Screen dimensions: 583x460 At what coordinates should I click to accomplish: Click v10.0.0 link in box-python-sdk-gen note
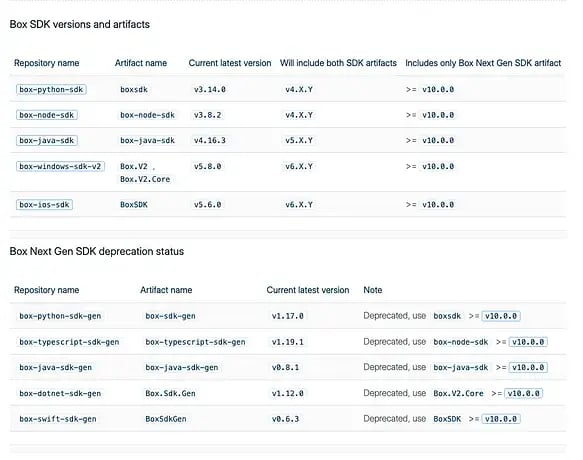[501, 316]
